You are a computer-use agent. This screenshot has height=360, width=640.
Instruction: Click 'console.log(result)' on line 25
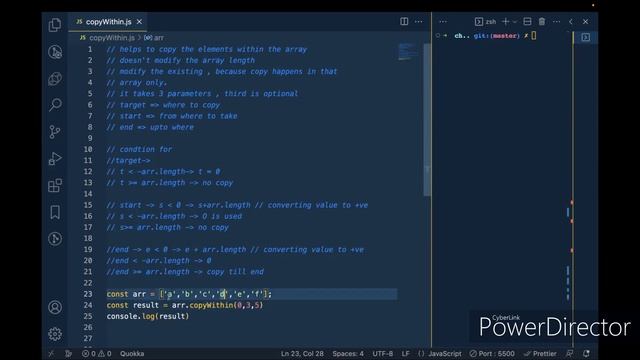click(148, 316)
